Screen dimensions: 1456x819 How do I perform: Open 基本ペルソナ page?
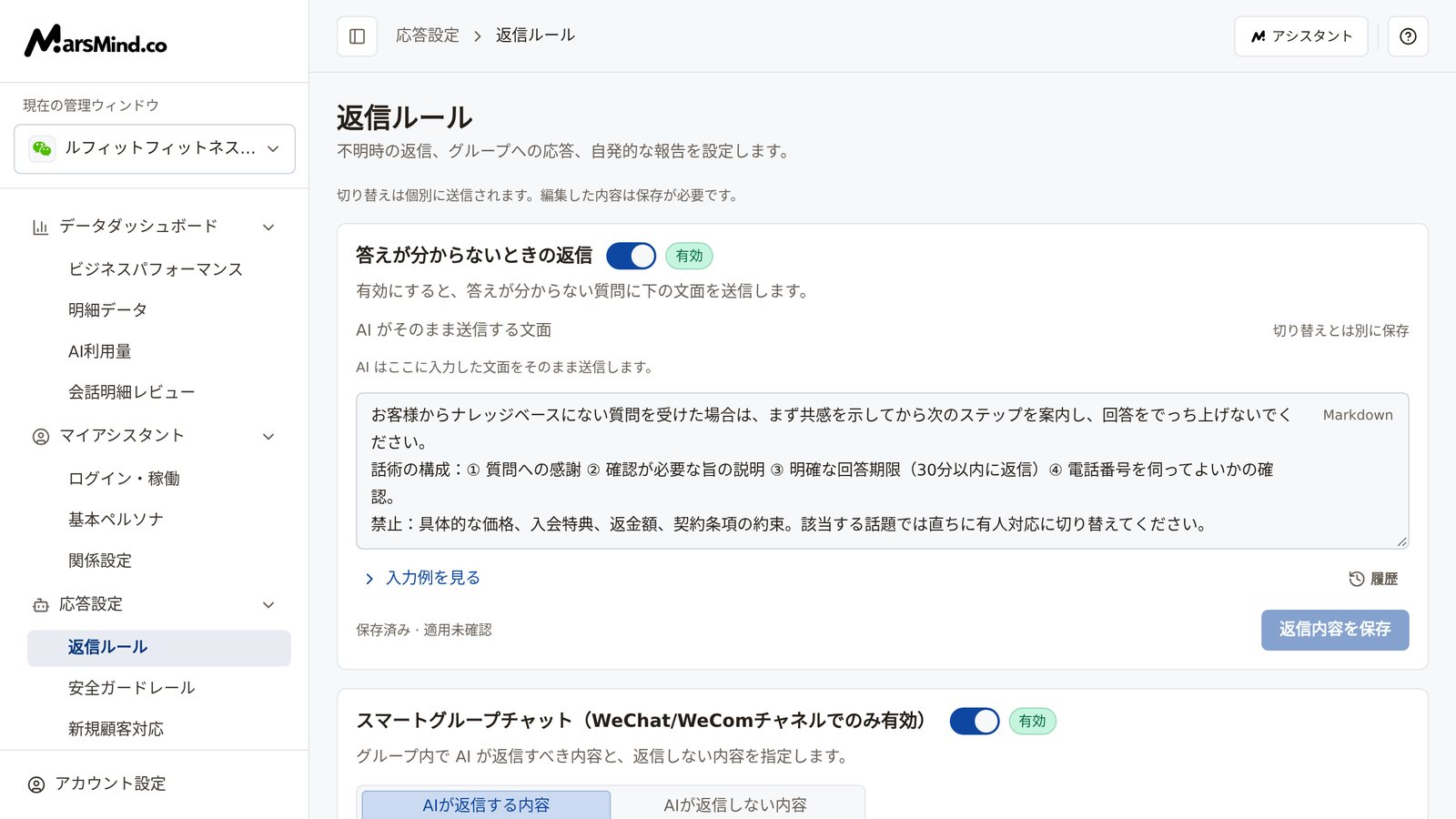pos(159,520)
